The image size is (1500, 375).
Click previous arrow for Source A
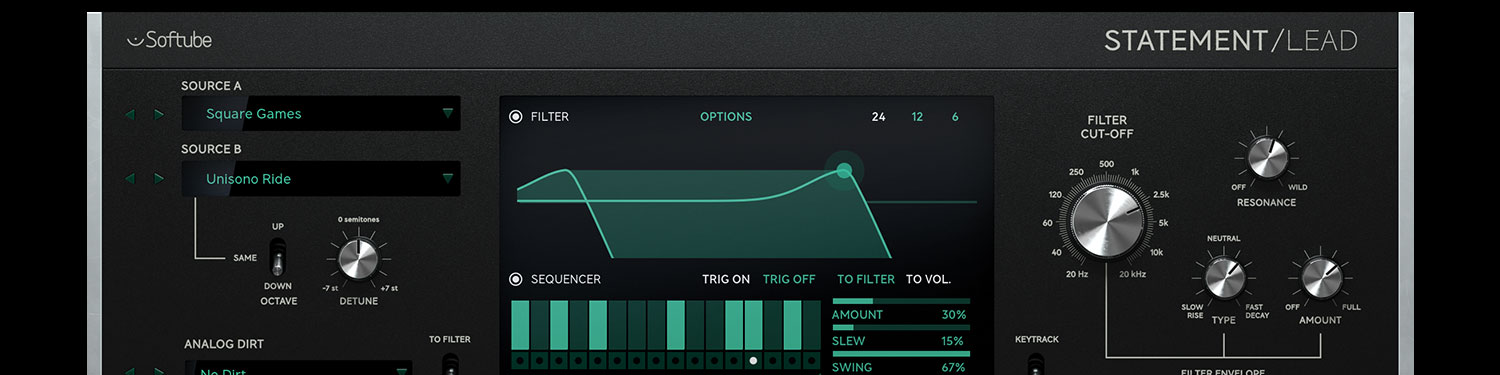point(130,114)
